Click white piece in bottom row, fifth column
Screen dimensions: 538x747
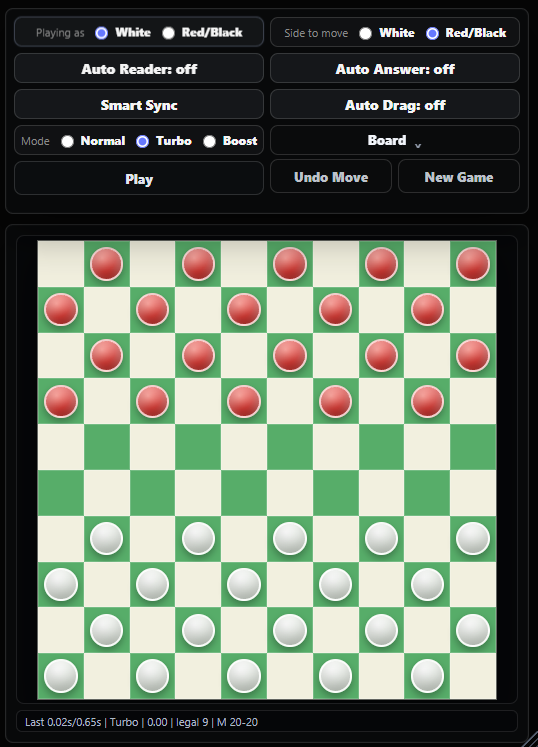244,676
